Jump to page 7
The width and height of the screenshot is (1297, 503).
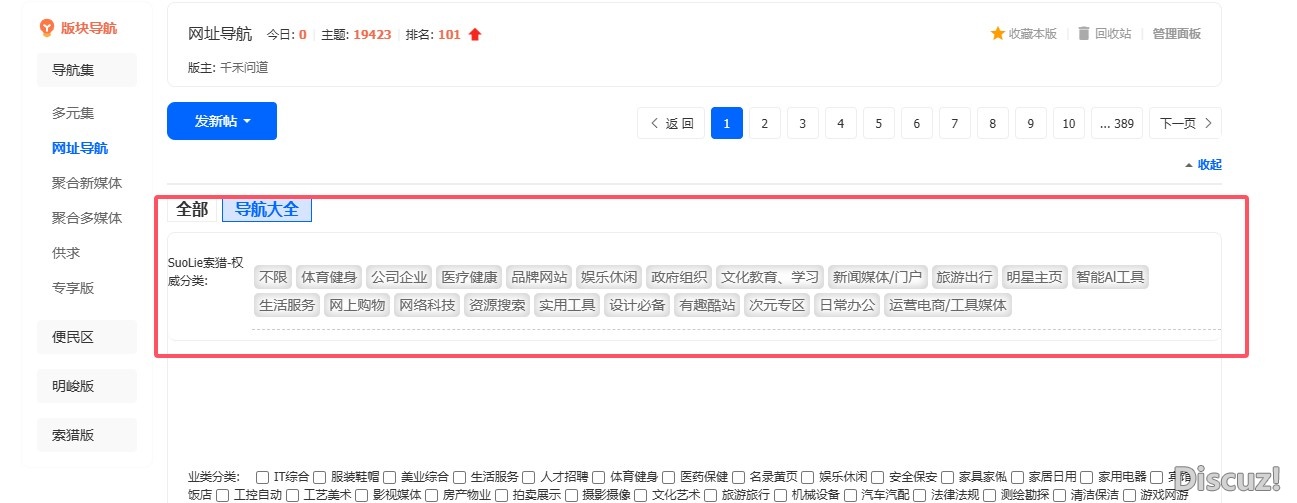[955, 123]
